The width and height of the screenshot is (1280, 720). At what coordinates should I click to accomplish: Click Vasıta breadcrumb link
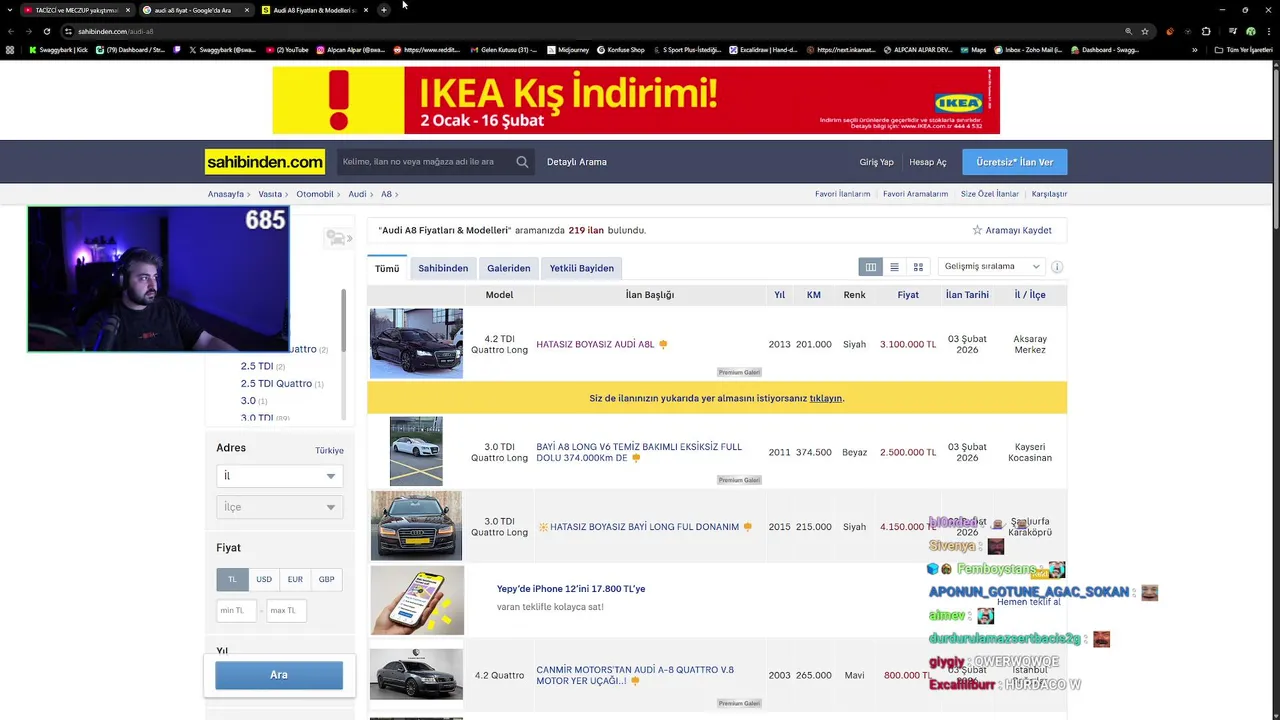coord(270,194)
